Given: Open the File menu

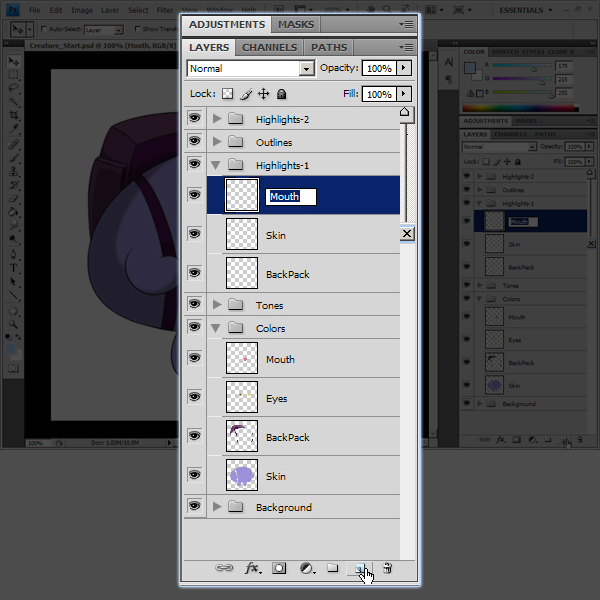Looking at the screenshot, I should (x=34, y=10).
